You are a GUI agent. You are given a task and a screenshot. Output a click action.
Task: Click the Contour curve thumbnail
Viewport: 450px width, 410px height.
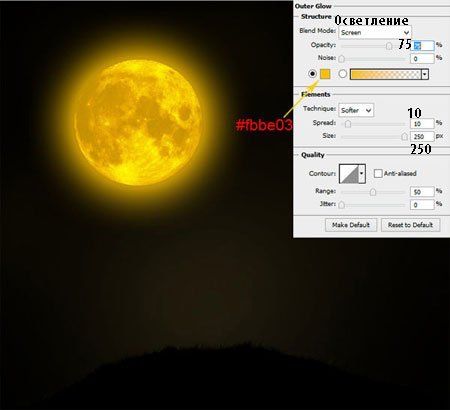(x=349, y=174)
